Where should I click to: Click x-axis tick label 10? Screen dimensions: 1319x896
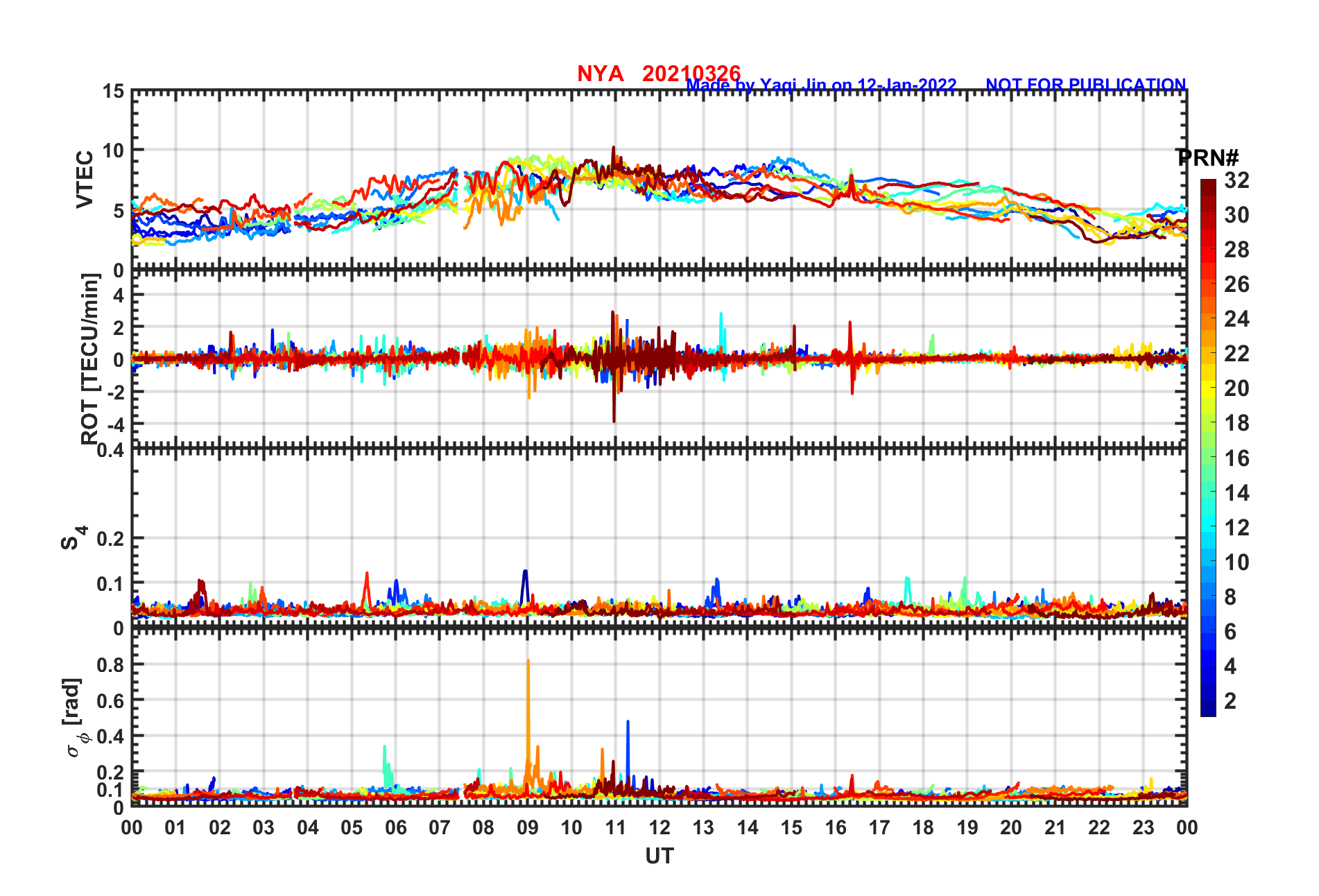point(571,827)
